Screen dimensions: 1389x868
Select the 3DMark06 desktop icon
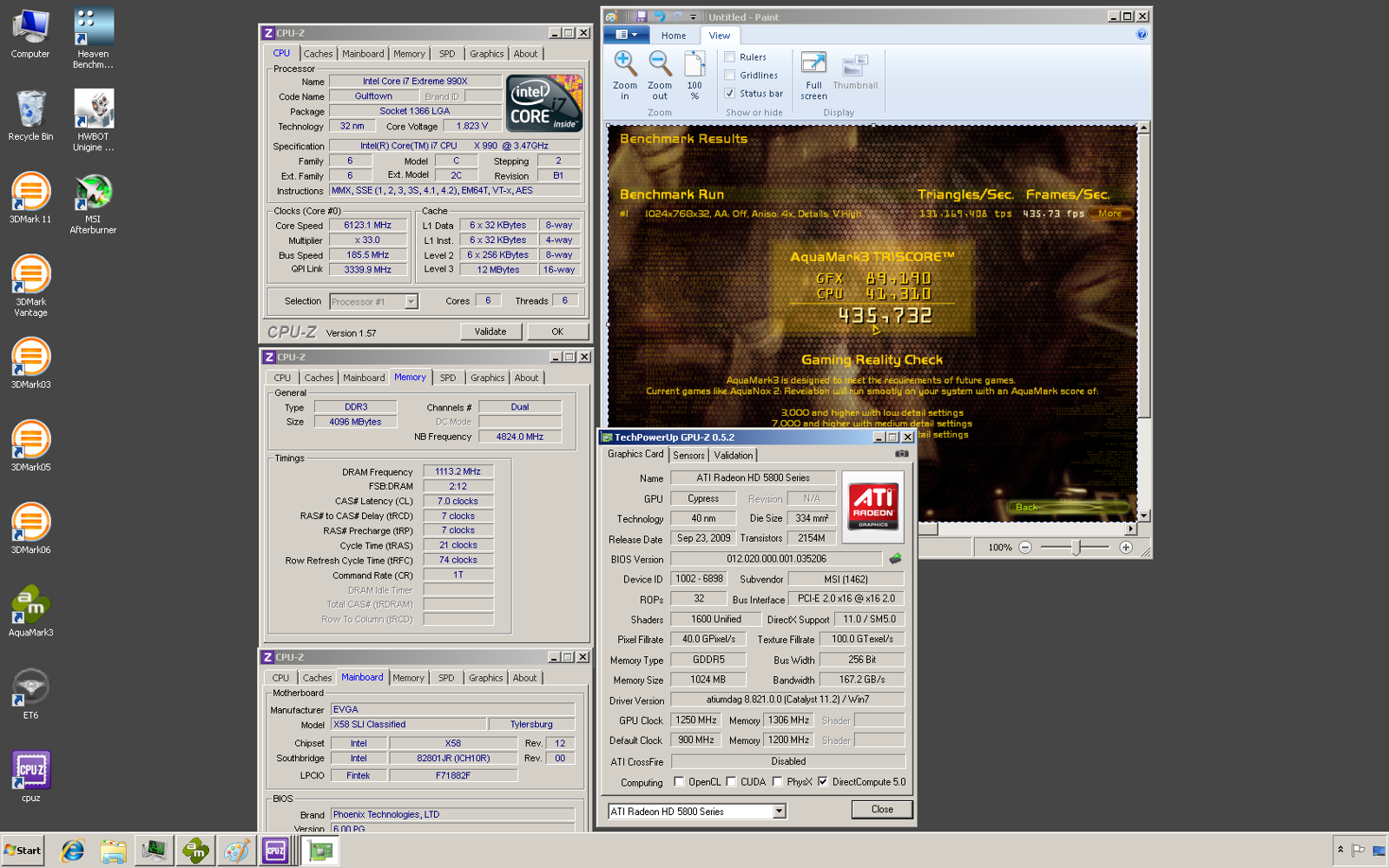tap(30, 529)
